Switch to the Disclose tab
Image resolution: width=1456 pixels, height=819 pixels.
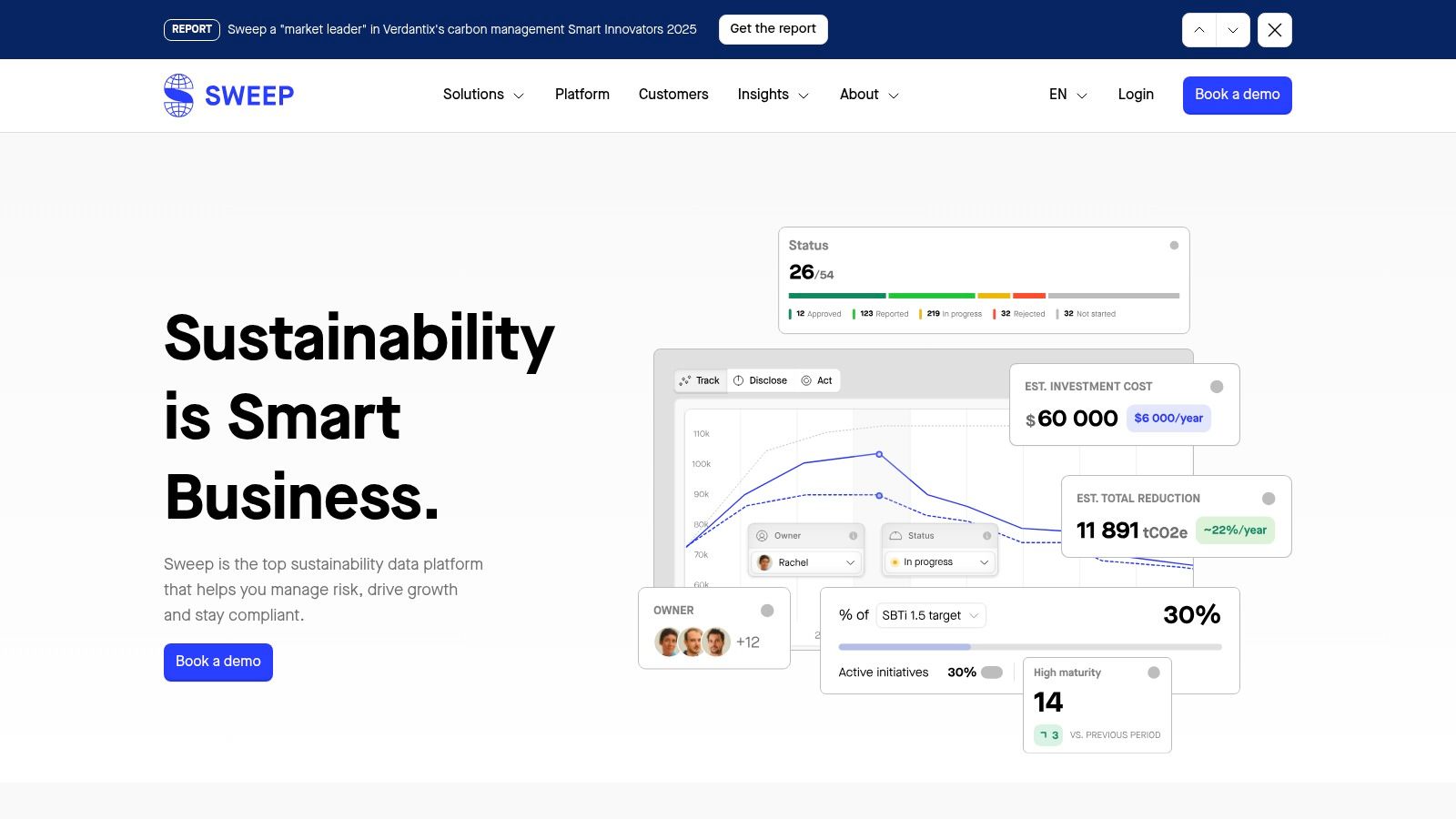[x=760, y=380]
